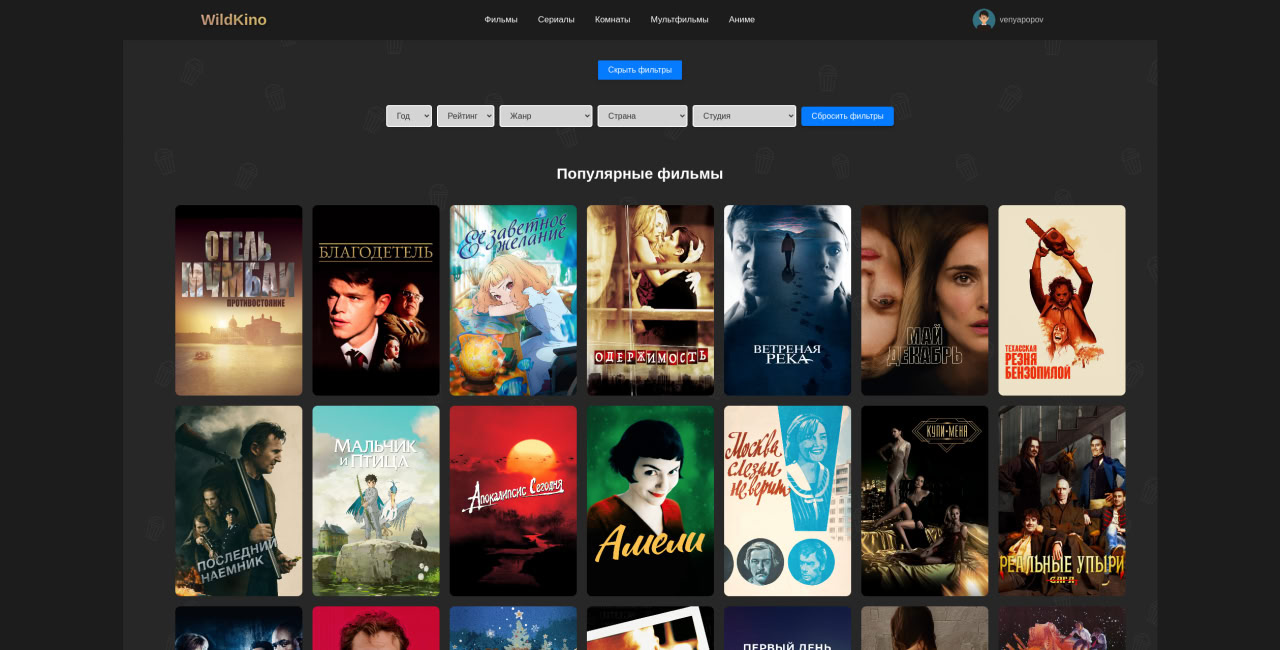
Task: Open the Страна filter dropdown
Action: coord(643,116)
